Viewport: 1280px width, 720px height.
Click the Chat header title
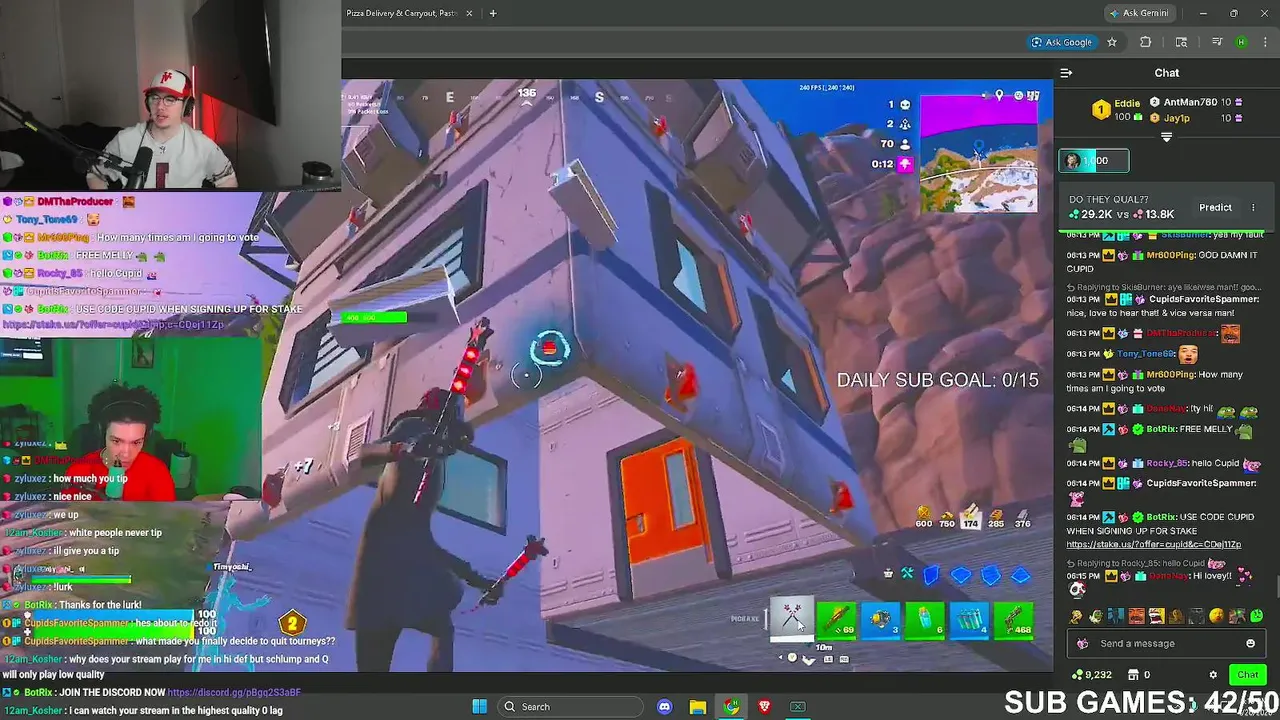coord(1167,73)
